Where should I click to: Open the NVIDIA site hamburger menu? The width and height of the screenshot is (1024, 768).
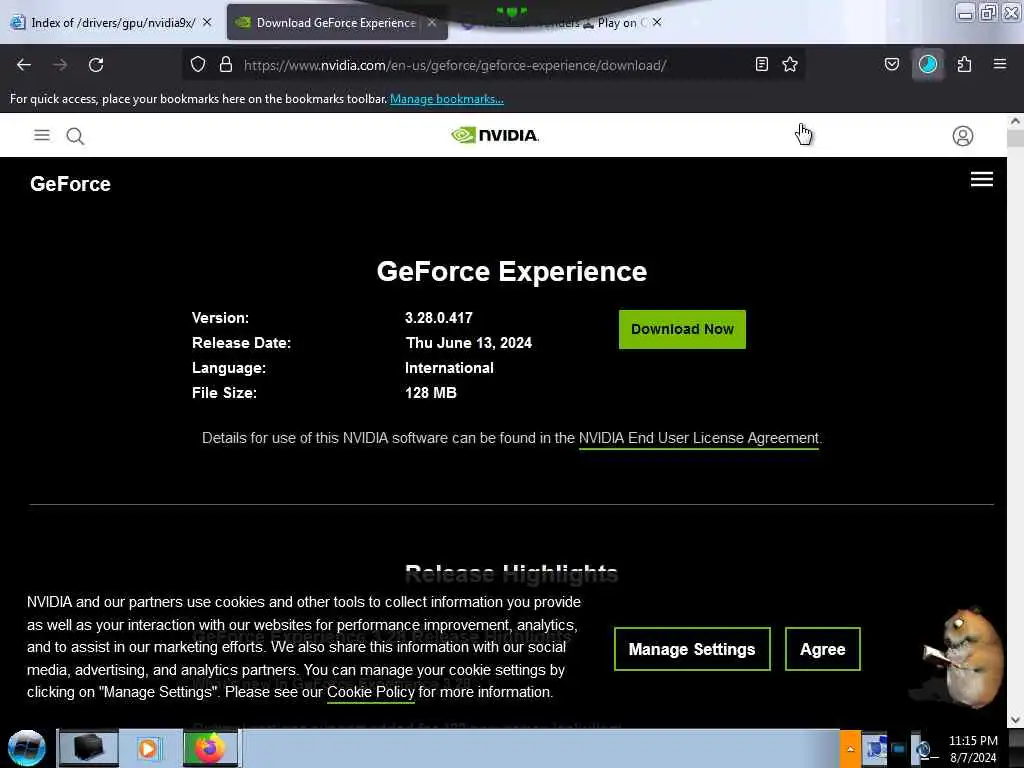pos(42,135)
